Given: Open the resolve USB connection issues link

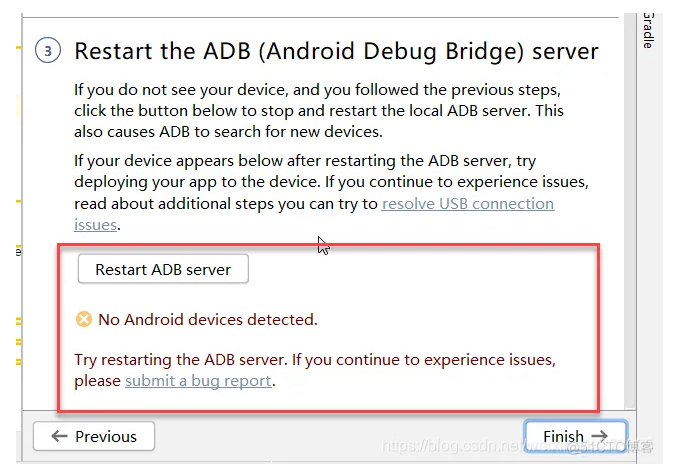Looking at the screenshot, I should click(467, 204).
